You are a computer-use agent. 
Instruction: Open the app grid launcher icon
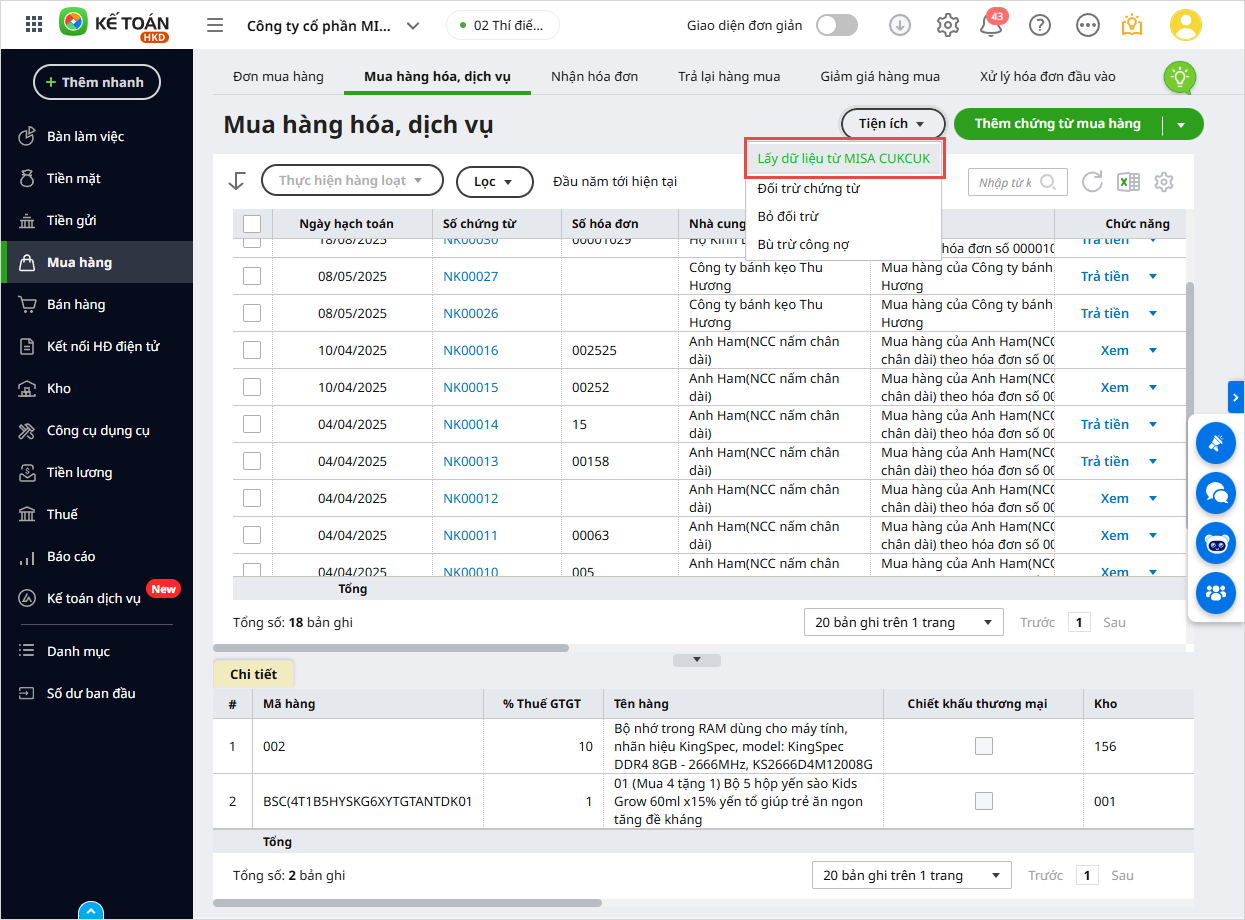pyautogui.click(x=34, y=25)
